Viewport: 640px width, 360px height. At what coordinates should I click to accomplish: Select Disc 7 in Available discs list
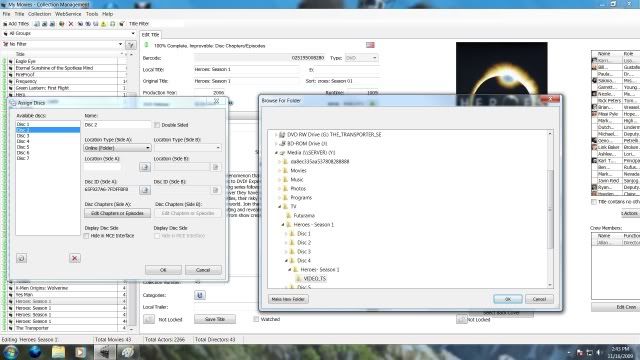click(x=48, y=158)
